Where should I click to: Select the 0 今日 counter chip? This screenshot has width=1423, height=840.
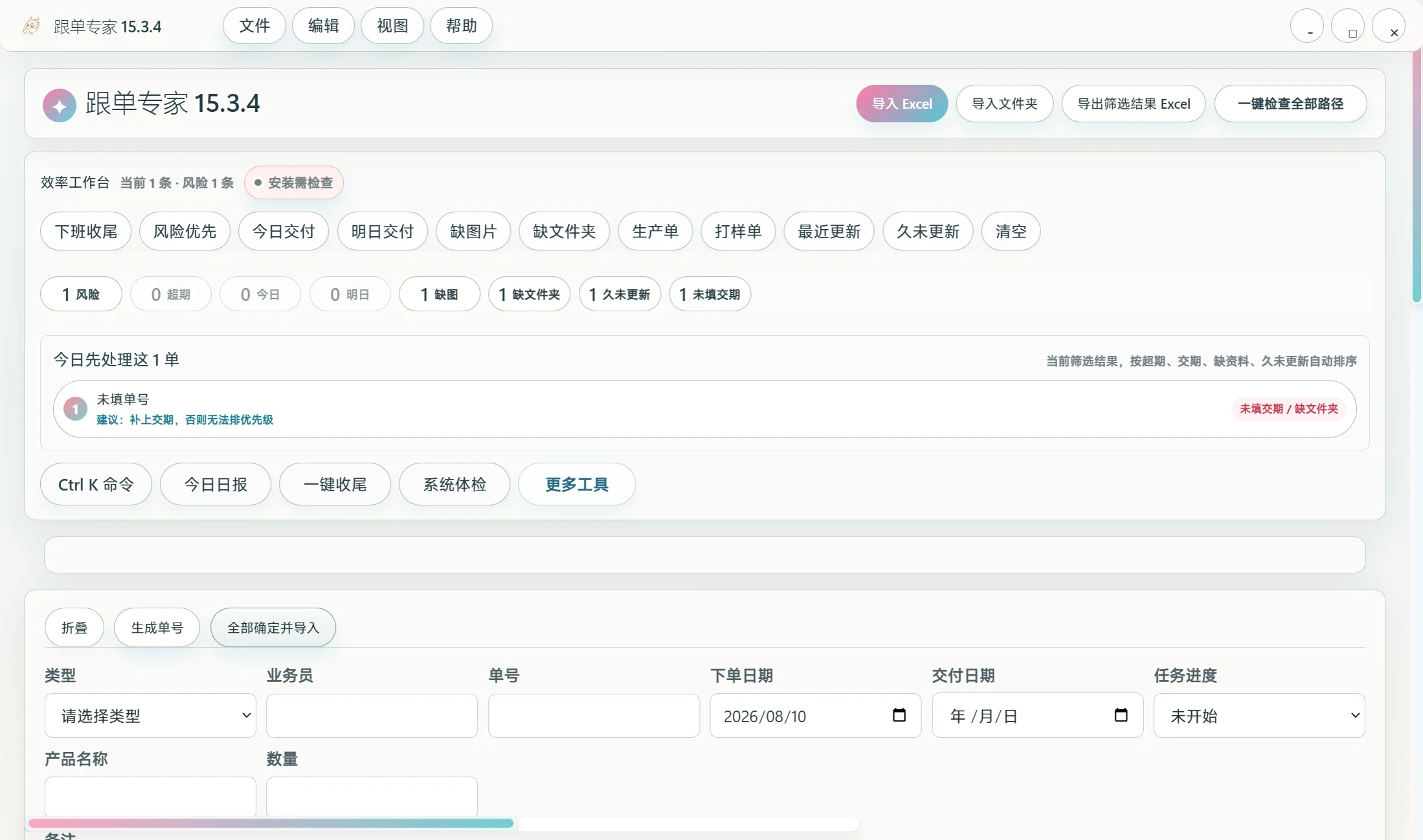tap(260, 294)
